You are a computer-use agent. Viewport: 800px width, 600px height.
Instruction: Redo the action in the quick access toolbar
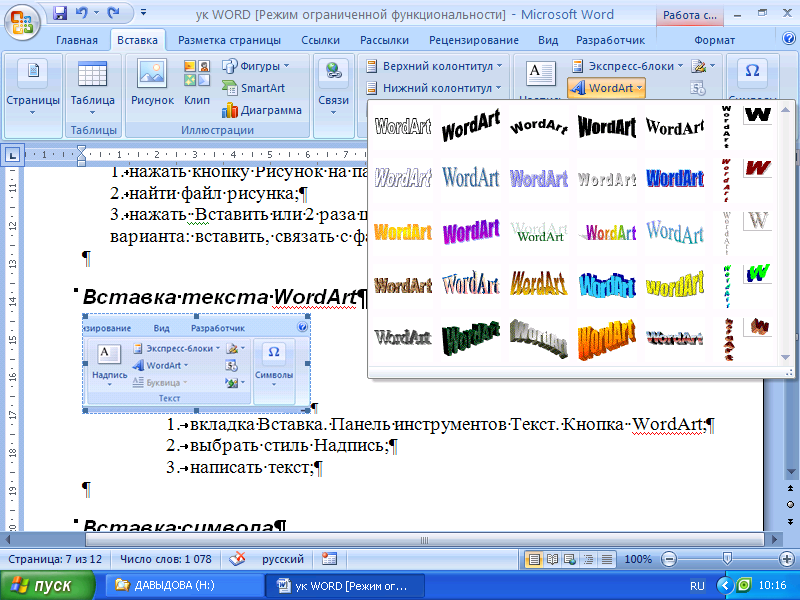pos(113,13)
